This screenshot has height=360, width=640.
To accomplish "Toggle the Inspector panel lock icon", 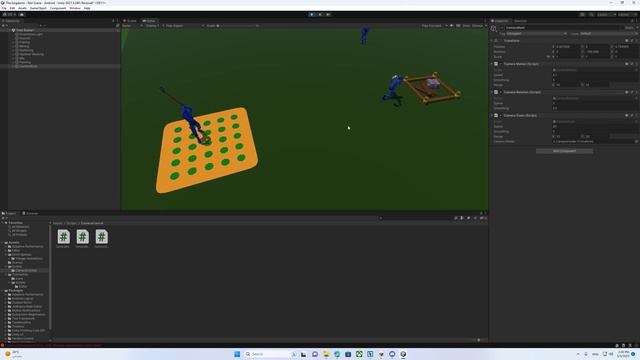I will [632, 20].
